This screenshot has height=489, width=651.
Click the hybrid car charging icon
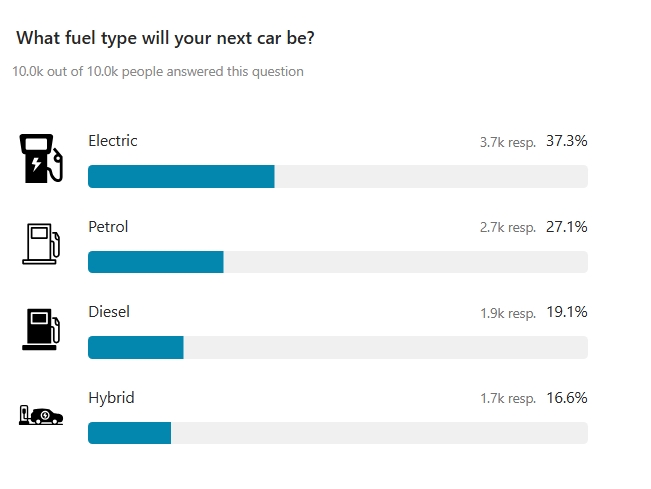tap(41, 415)
